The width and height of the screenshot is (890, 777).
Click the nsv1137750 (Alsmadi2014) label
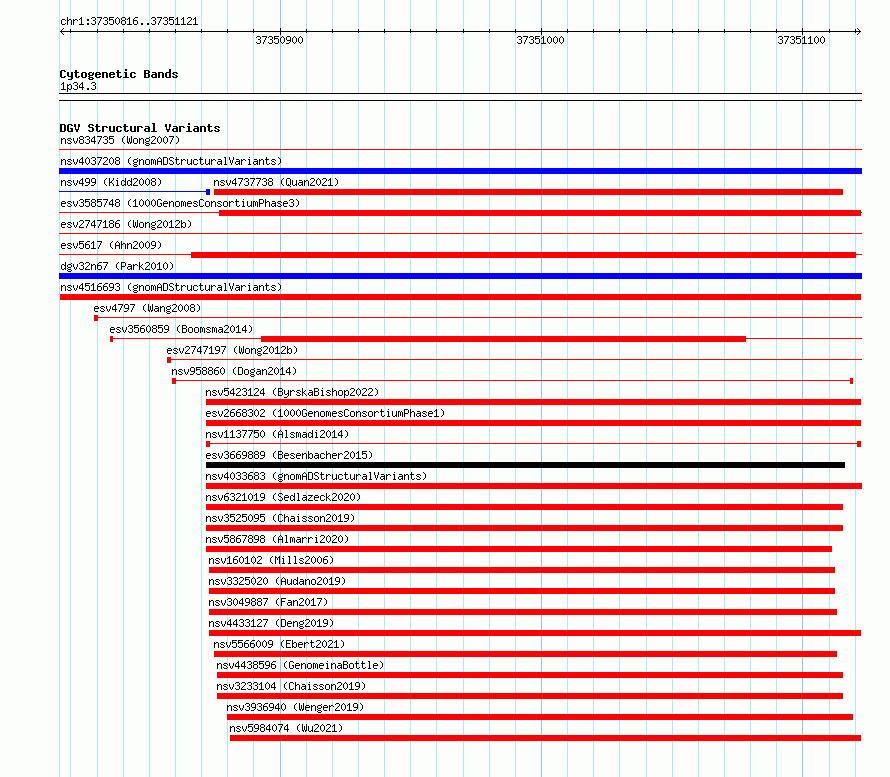tap(277, 434)
